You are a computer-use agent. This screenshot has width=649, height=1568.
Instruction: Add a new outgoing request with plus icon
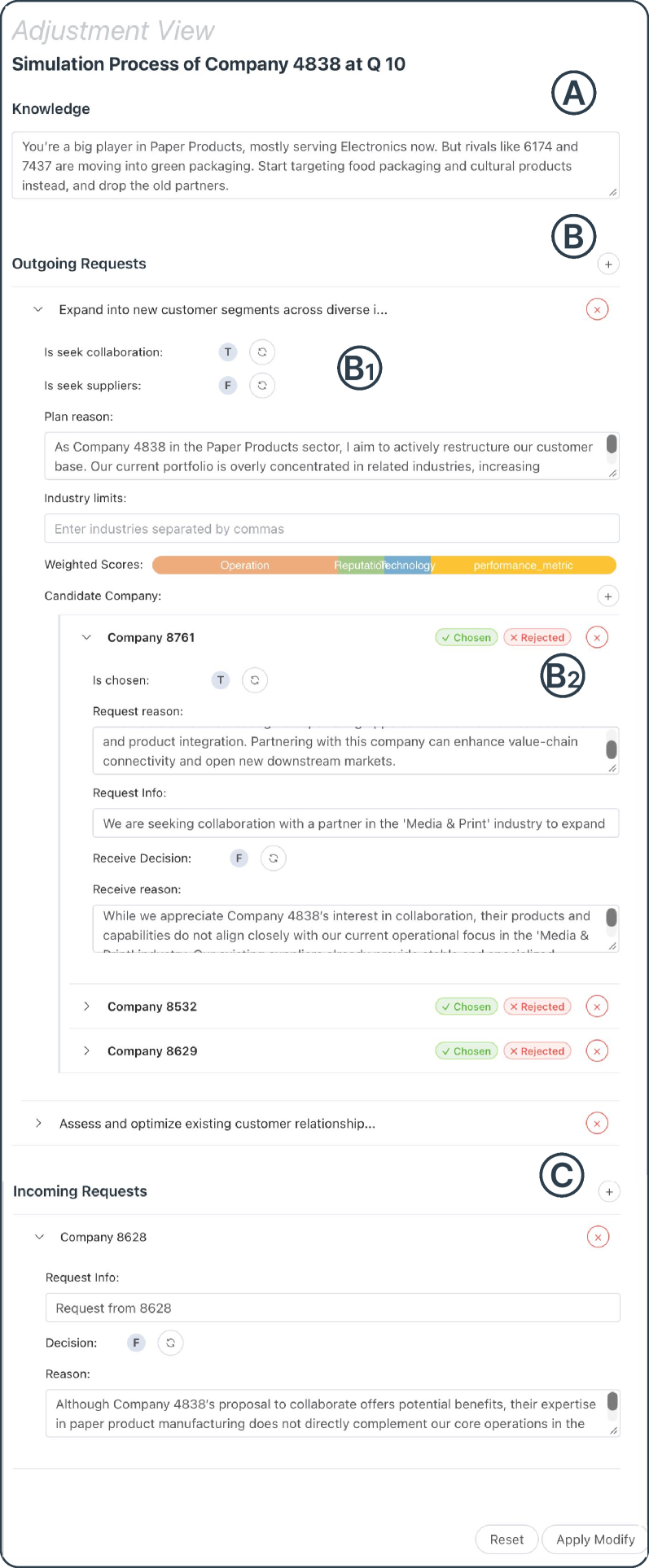click(607, 264)
